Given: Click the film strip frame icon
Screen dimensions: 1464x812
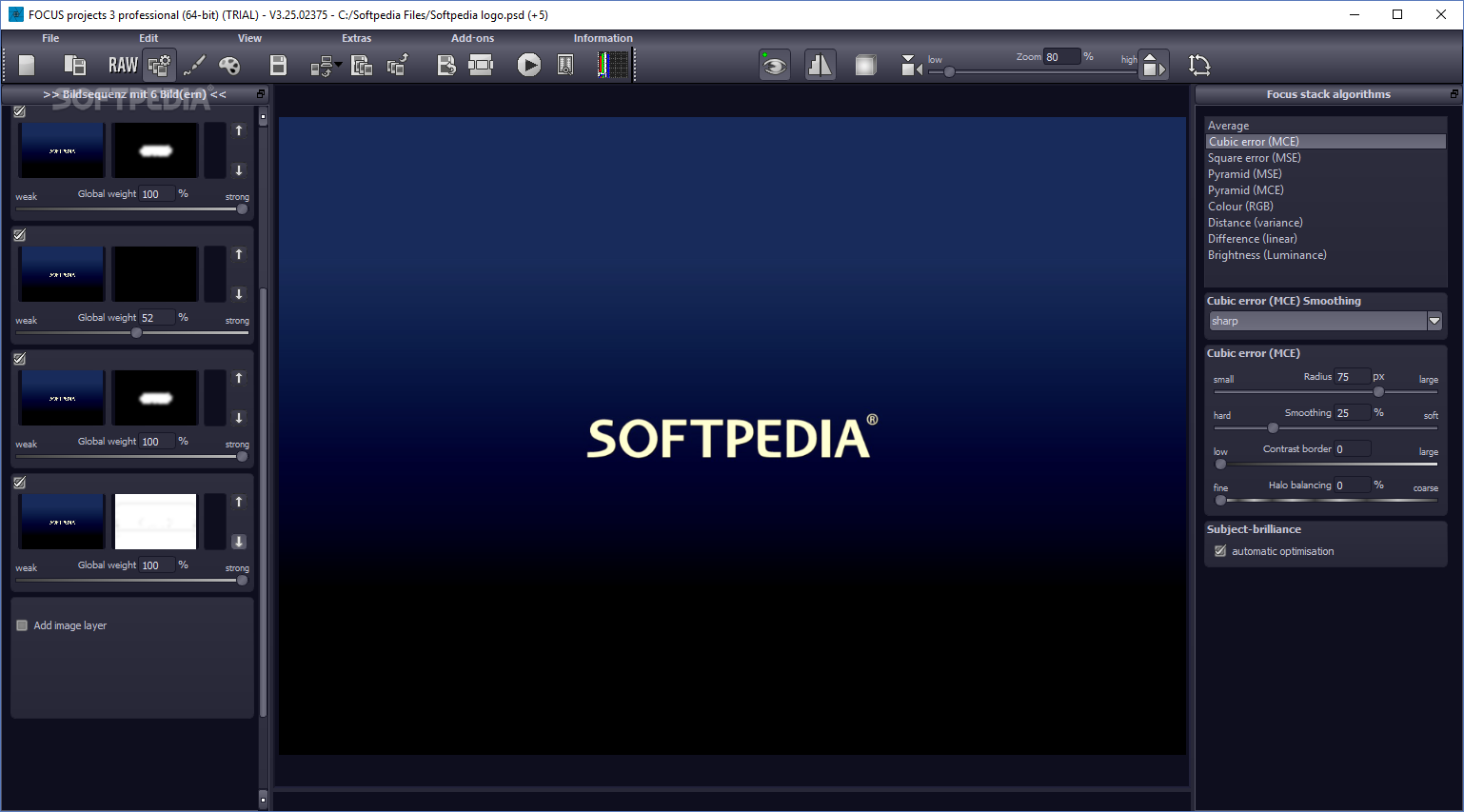Looking at the screenshot, I should click(x=481, y=65).
